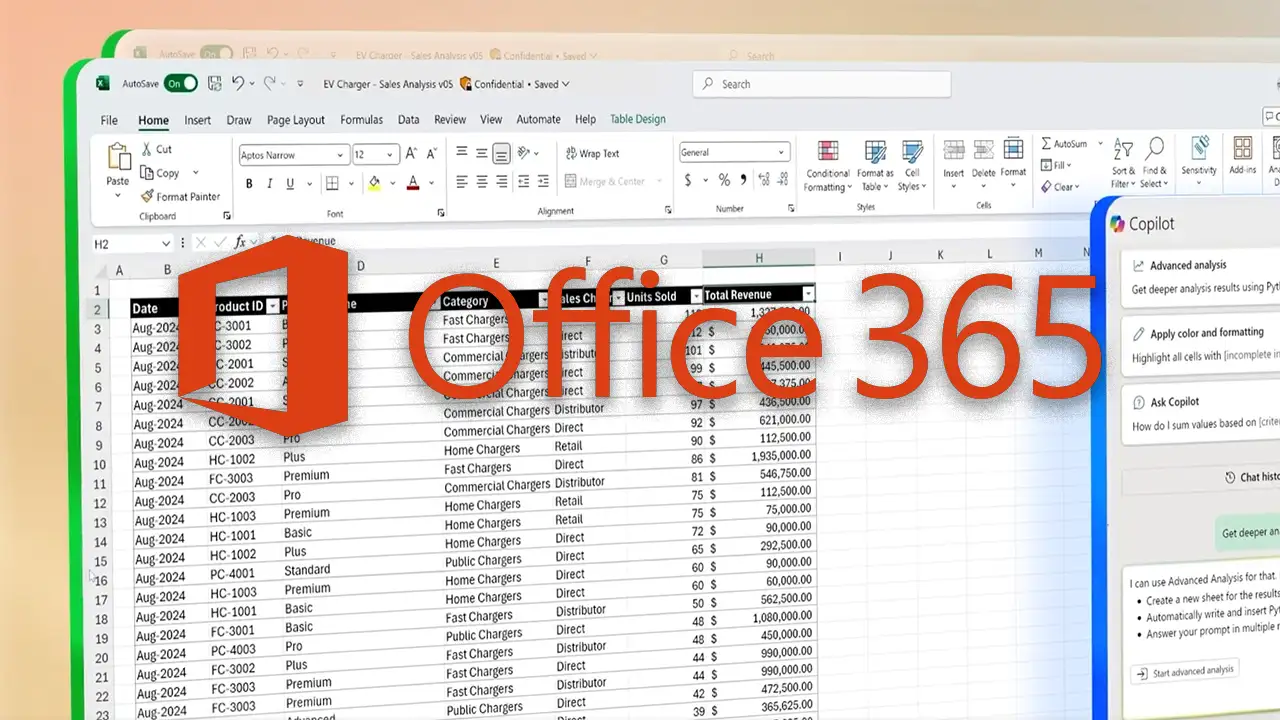Click the Start advanced analysis button
The height and width of the screenshot is (720, 1280).
tap(1185, 672)
